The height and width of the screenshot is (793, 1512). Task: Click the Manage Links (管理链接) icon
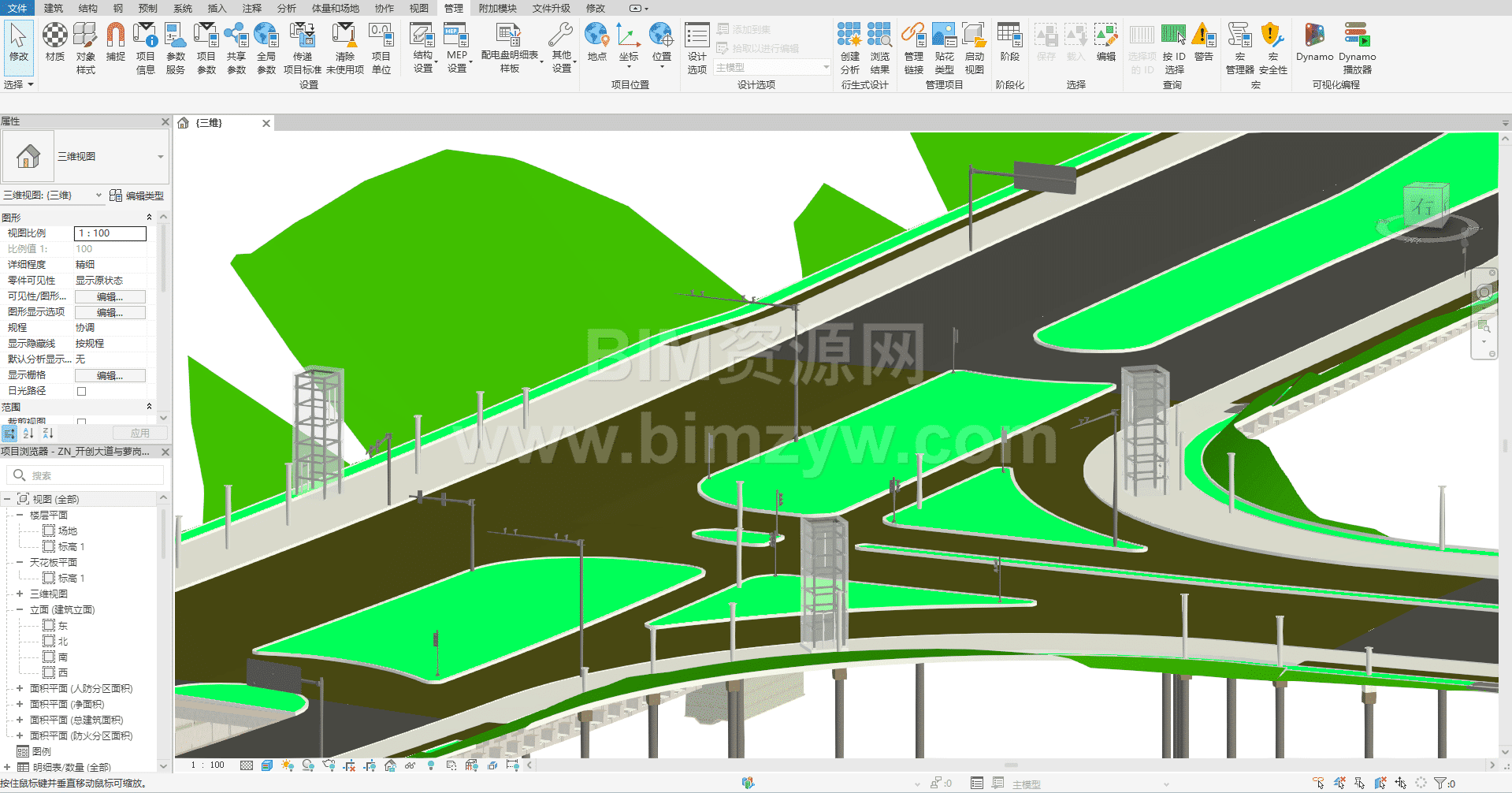pyautogui.click(x=913, y=47)
